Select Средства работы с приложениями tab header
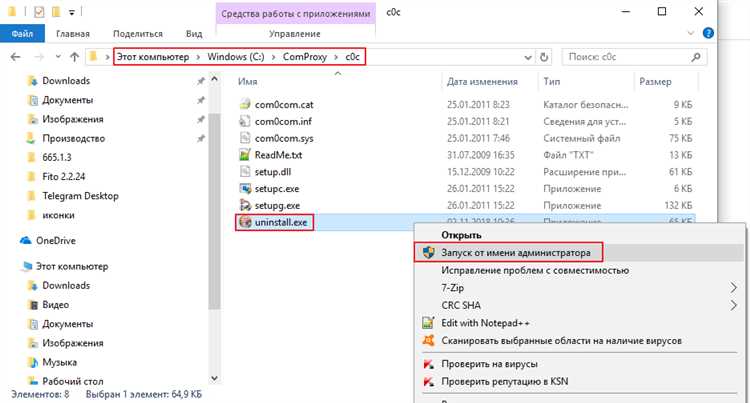The image size is (750, 403). click(x=296, y=13)
